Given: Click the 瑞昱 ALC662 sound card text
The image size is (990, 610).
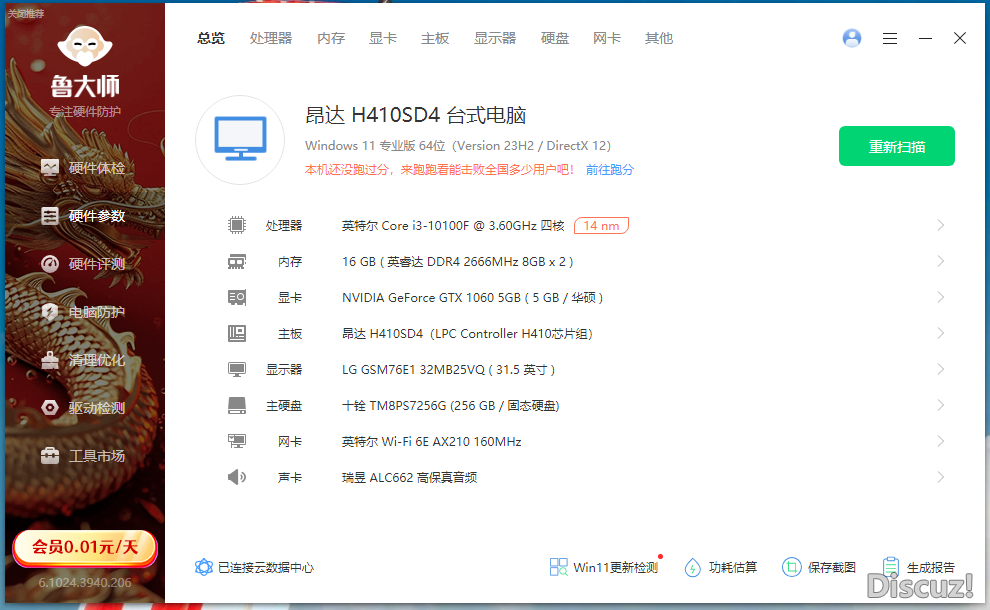Looking at the screenshot, I should (409, 477).
